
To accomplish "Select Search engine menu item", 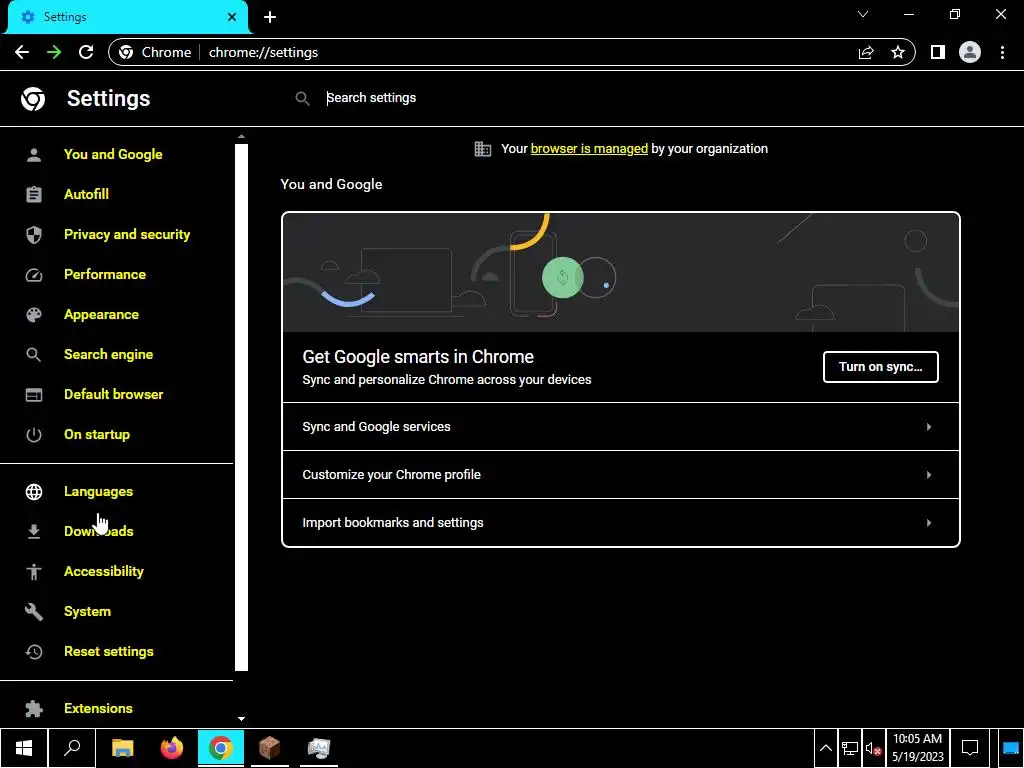I will [x=108, y=355].
